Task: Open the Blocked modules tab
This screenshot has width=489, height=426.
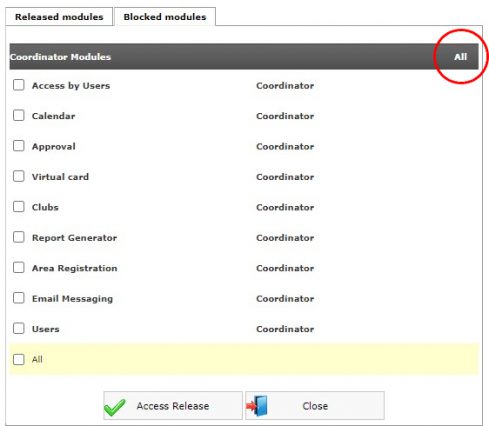Action: click(165, 17)
